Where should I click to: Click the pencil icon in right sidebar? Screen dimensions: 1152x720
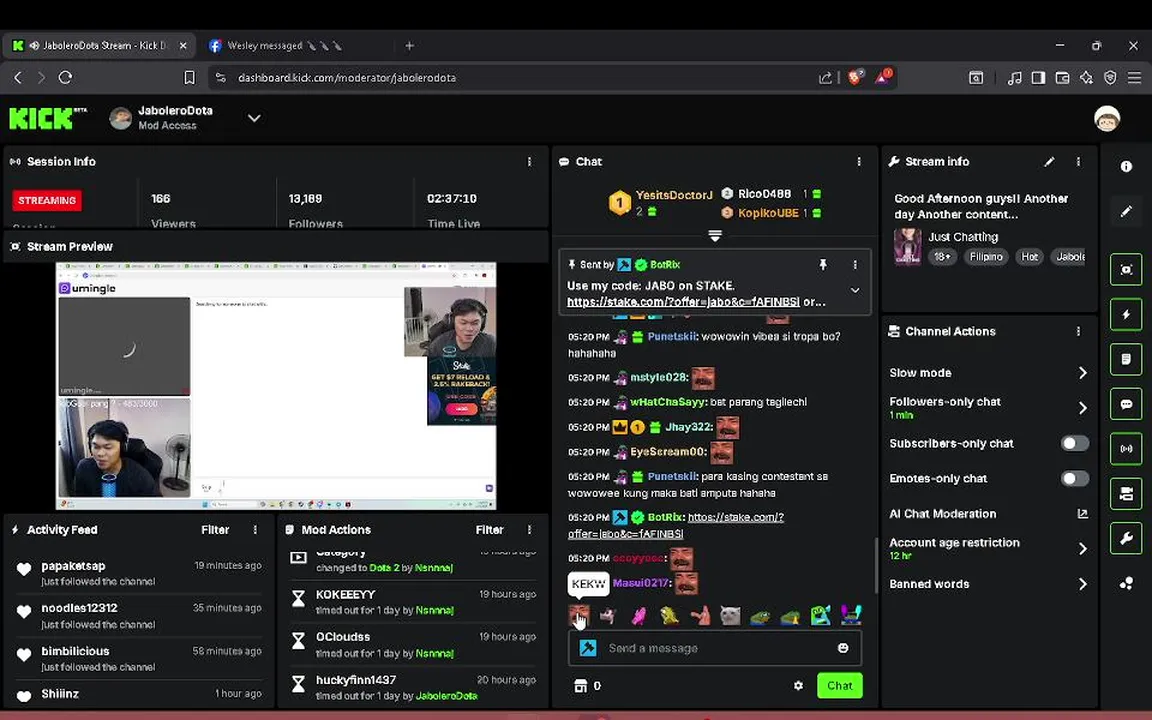[1126, 212]
